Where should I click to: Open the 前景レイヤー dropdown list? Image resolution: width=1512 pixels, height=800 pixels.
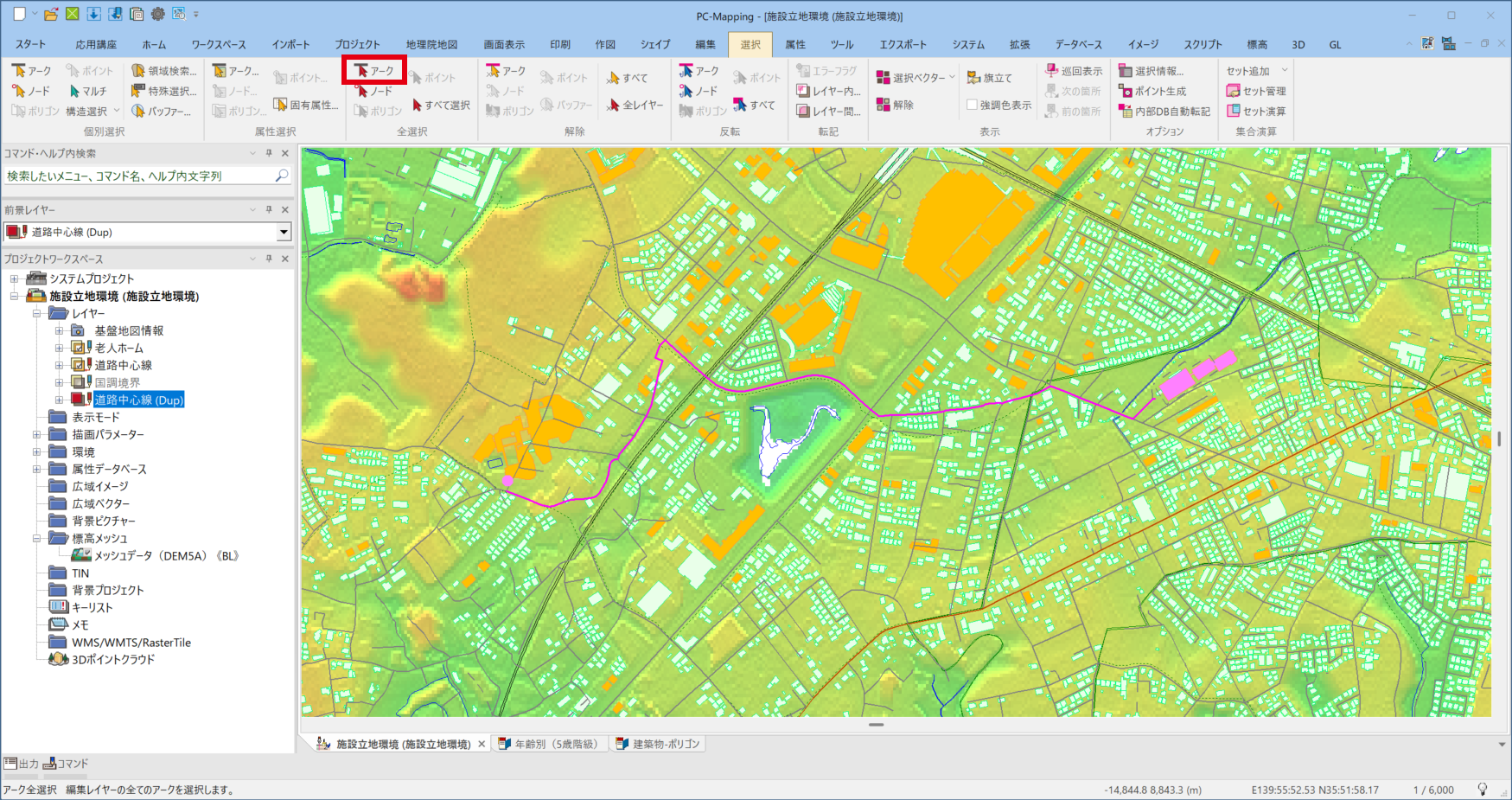point(284,232)
